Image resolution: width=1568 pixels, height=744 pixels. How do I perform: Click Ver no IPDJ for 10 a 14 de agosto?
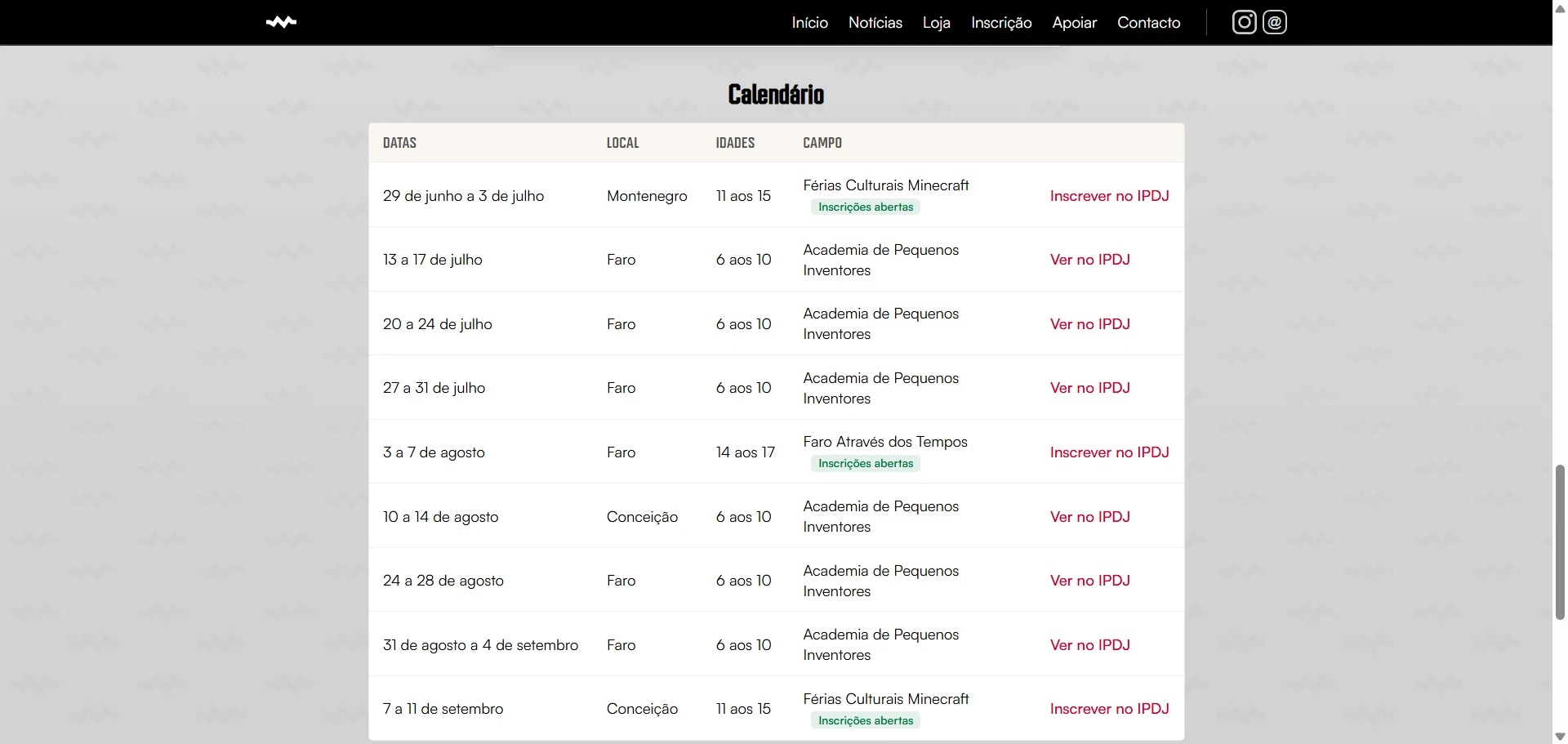(x=1089, y=517)
